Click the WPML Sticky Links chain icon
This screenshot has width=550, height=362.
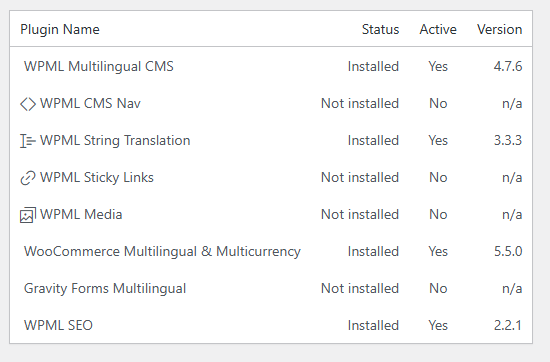[x=28, y=178]
